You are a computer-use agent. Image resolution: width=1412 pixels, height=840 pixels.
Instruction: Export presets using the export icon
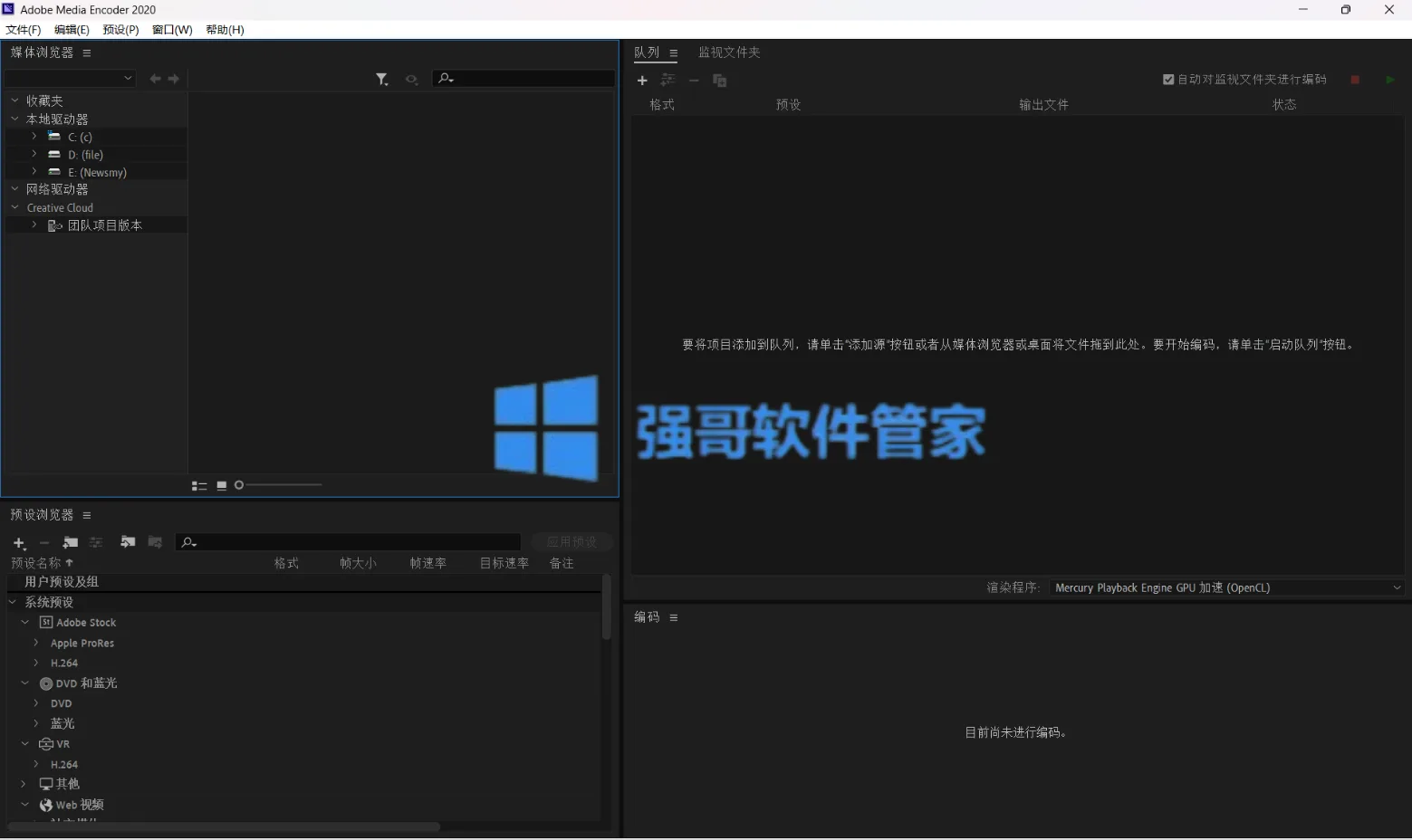pos(155,542)
